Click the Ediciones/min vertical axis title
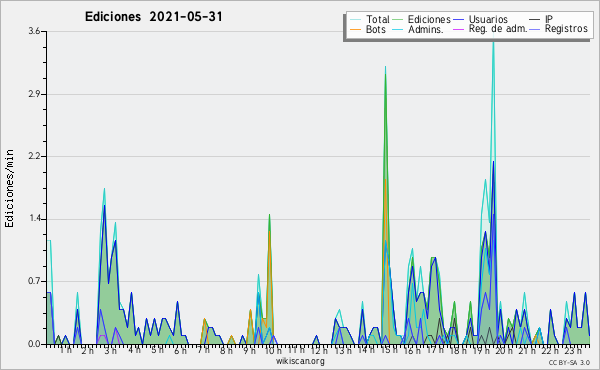The height and width of the screenshot is (370, 600). [x=9, y=188]
